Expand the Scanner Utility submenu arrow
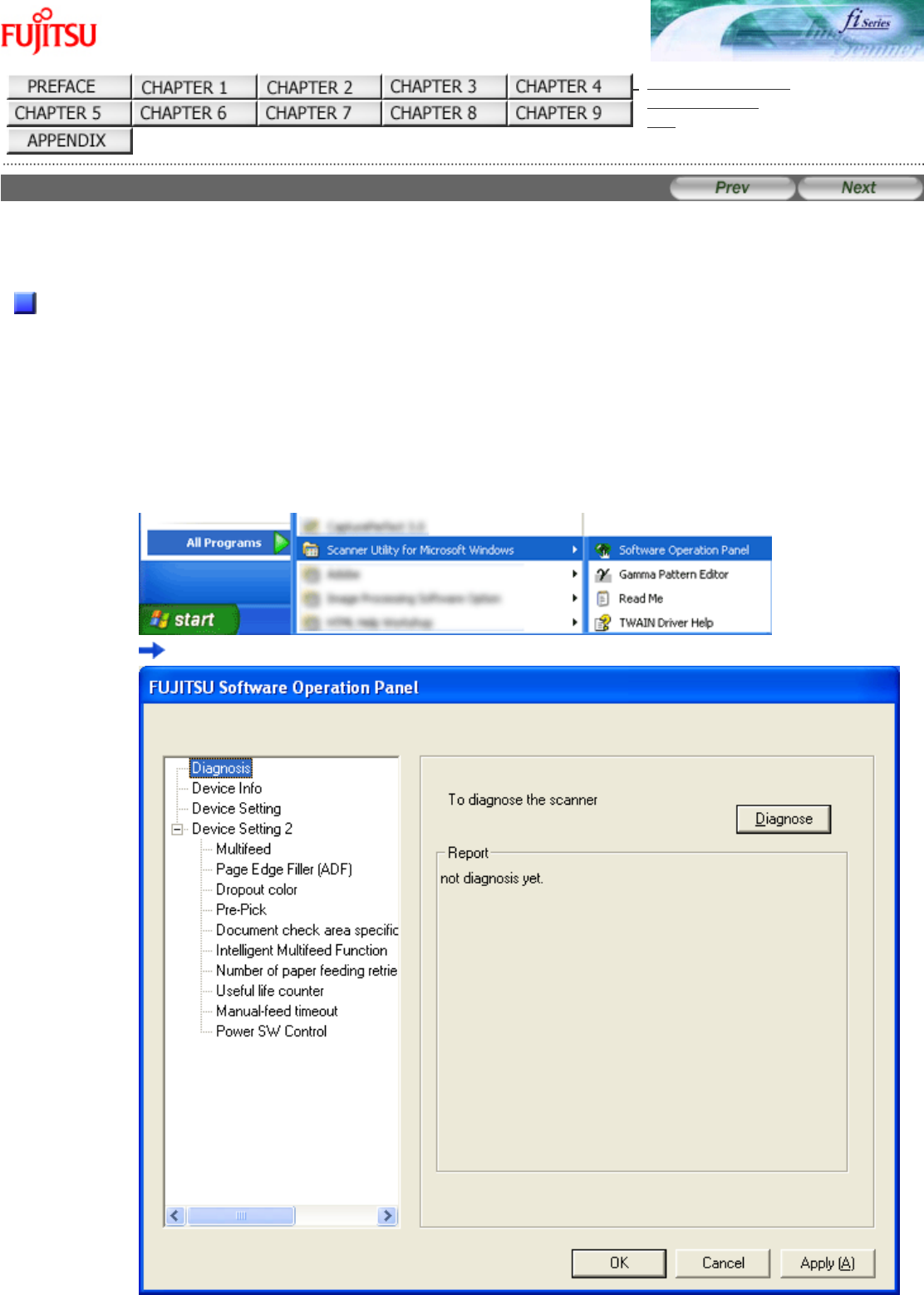 574,550
